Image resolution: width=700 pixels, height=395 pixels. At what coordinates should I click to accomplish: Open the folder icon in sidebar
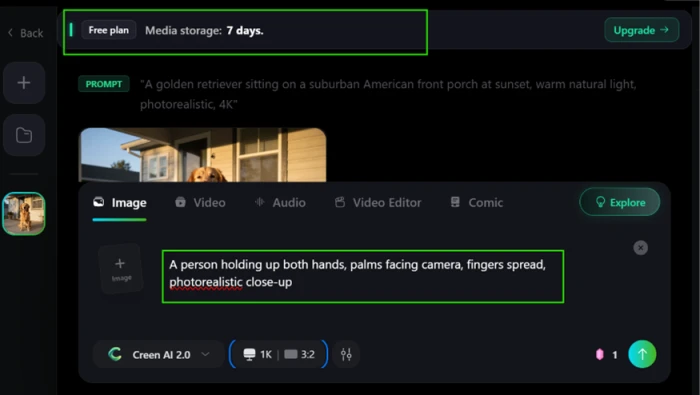tap(24, 135)
